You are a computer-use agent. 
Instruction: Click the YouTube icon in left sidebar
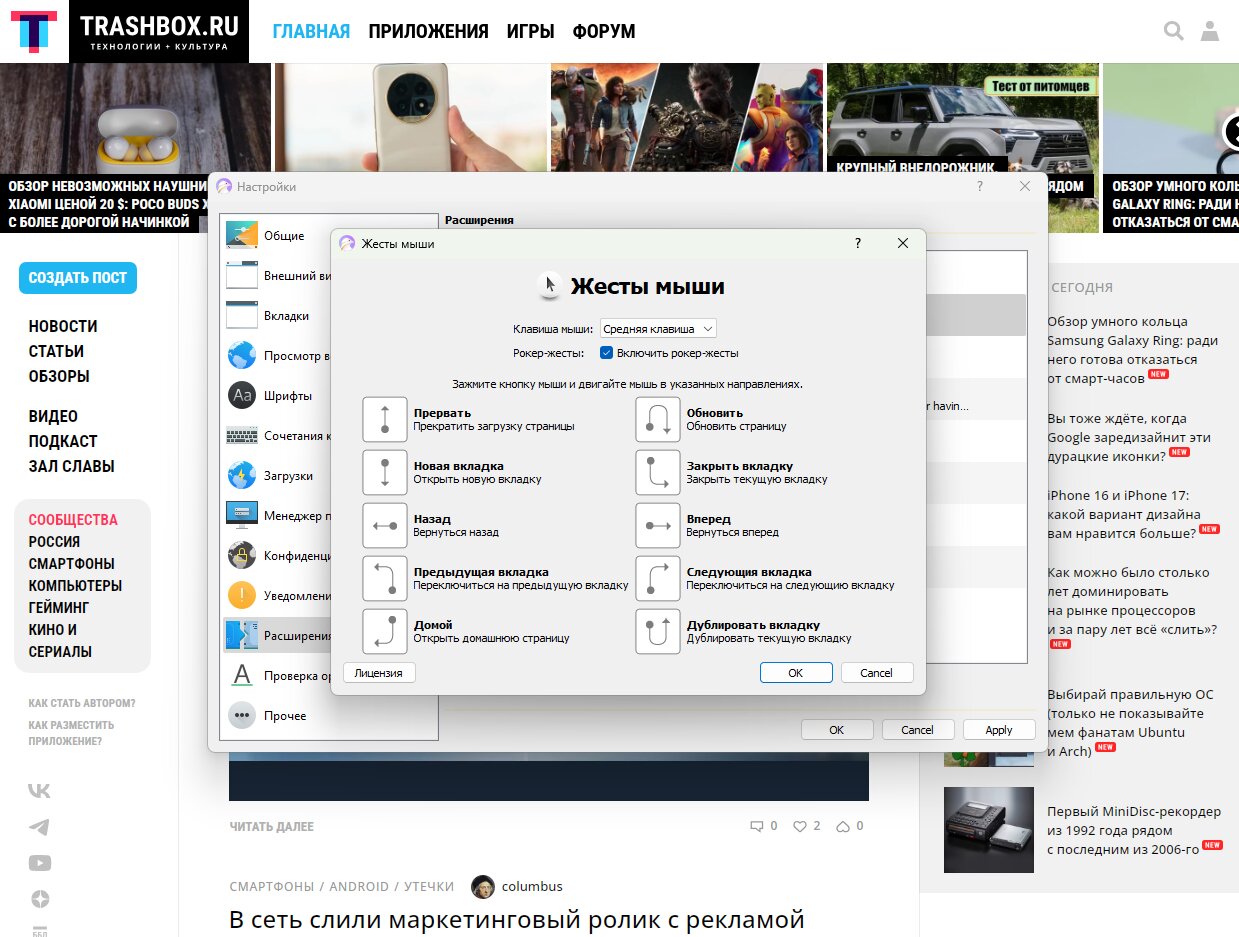click(x=39, y=863)
